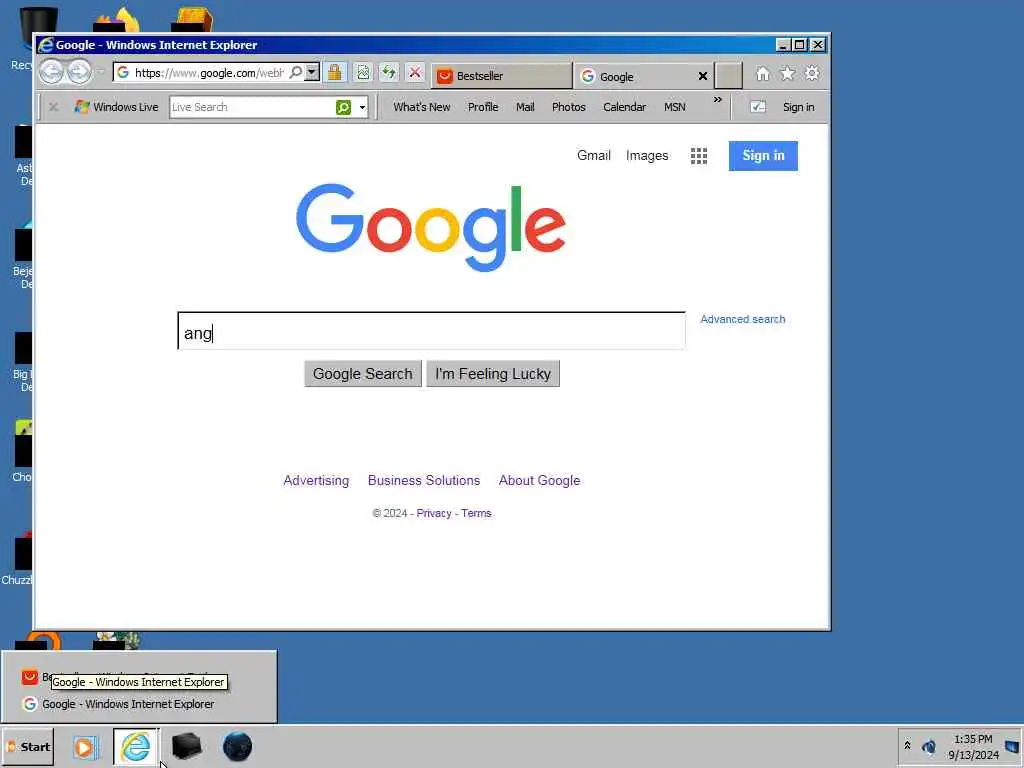Open the Google Images link
1024x768 pixels.
(647, 155)
